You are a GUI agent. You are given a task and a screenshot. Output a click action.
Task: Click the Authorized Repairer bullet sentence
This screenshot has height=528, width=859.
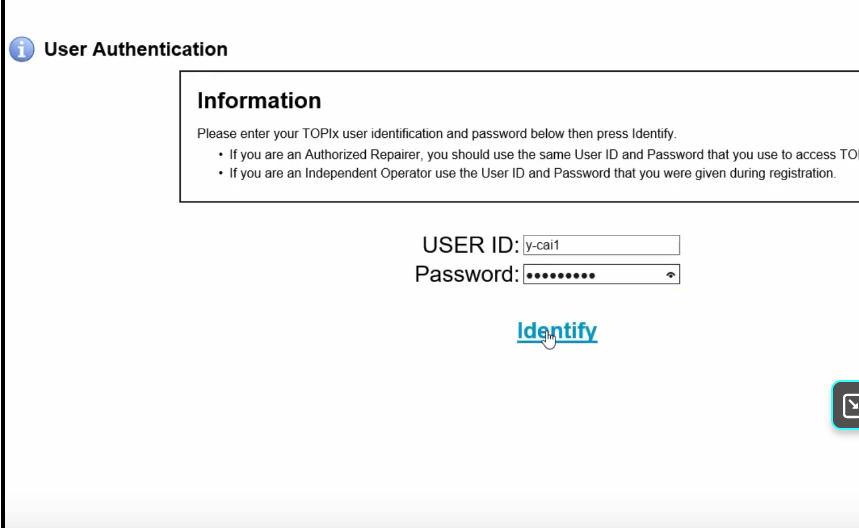(x=543, y=154)
